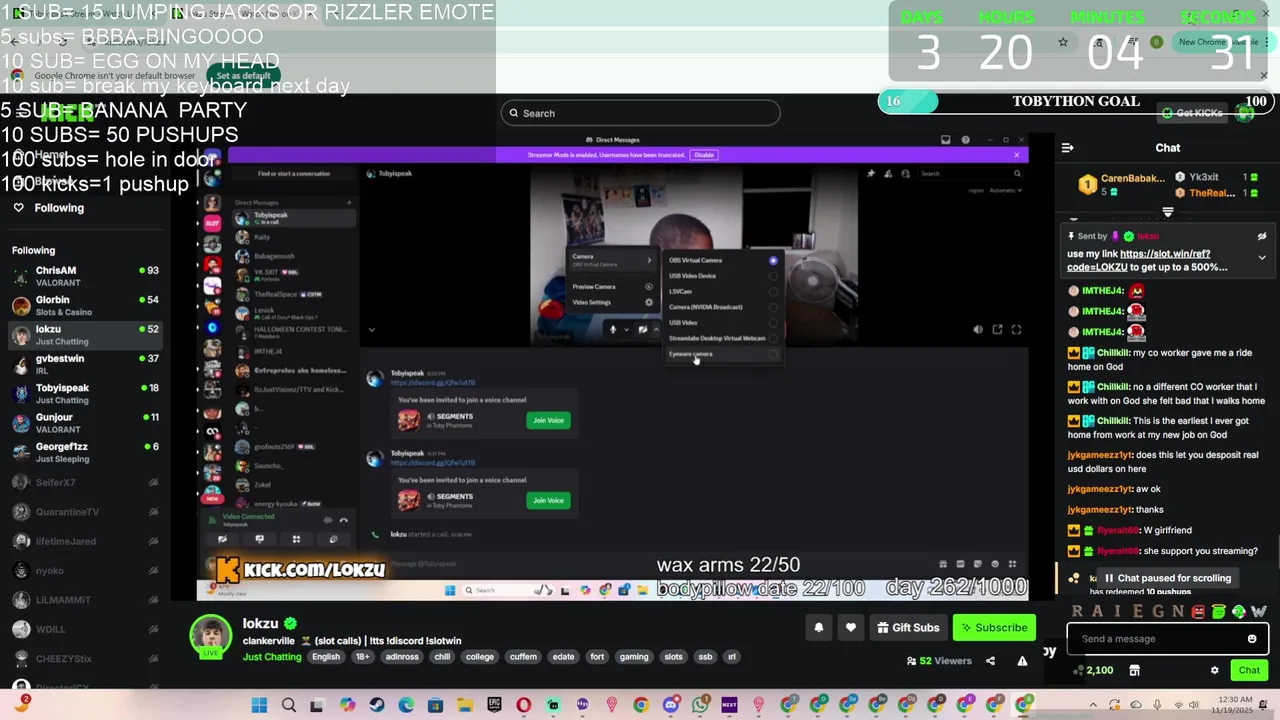1280x720 pixels.
Task: Open Georgef1zz channel in sidebar
Action: coord(85,452)
